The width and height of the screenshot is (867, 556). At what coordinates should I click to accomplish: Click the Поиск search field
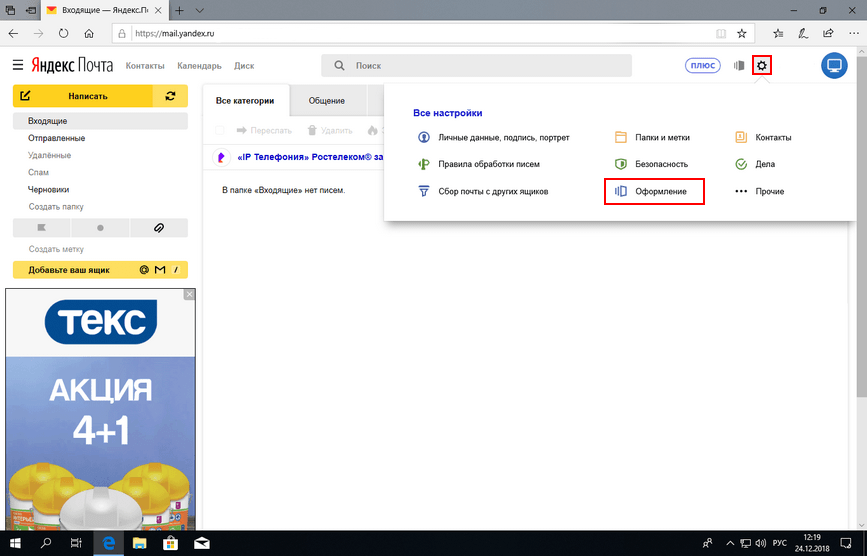point(476,66)
